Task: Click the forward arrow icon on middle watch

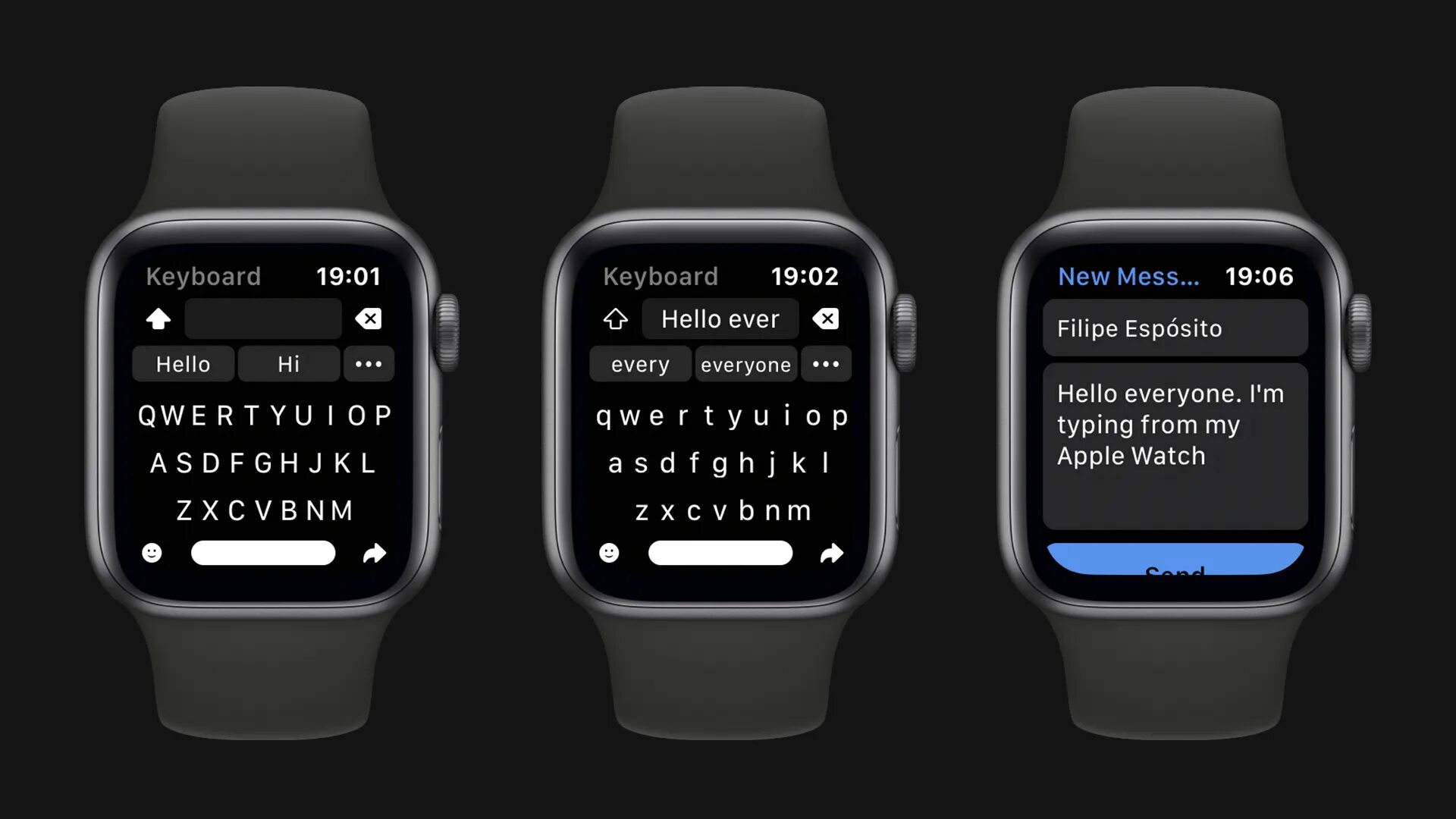Action: [831, 553]
